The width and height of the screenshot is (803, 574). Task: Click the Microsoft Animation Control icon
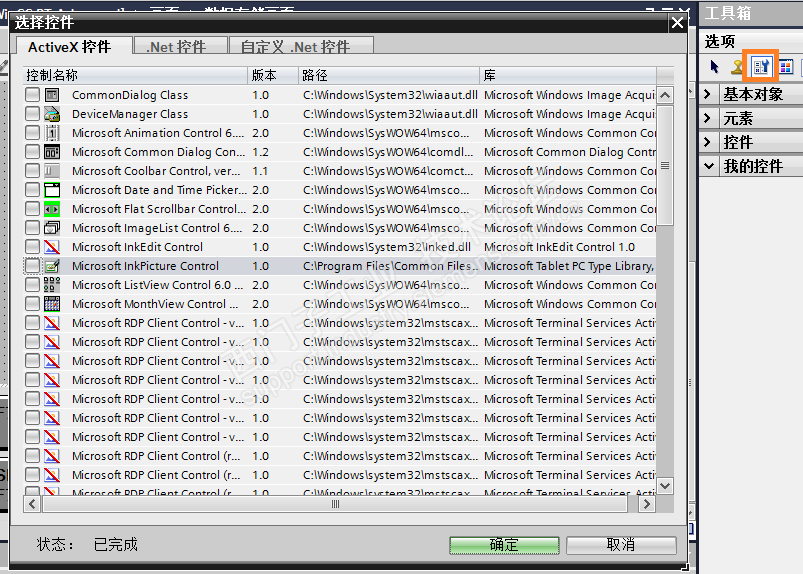point(52,133)
